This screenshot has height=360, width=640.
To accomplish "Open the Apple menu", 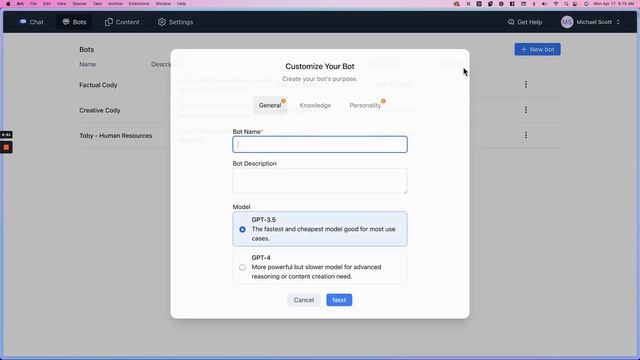I will [8, 4].
